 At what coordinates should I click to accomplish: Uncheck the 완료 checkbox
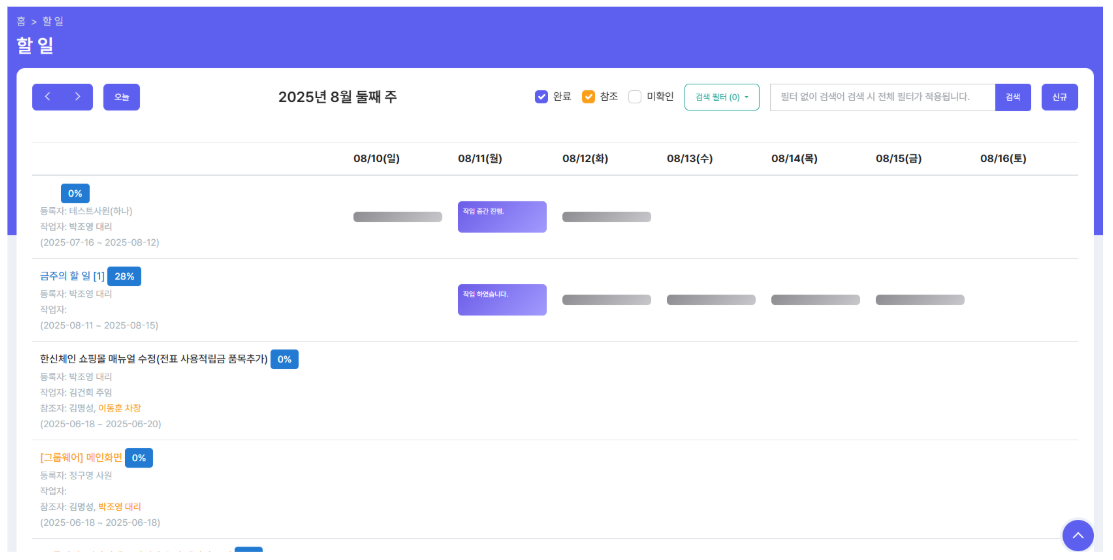[x=542, y=97]
